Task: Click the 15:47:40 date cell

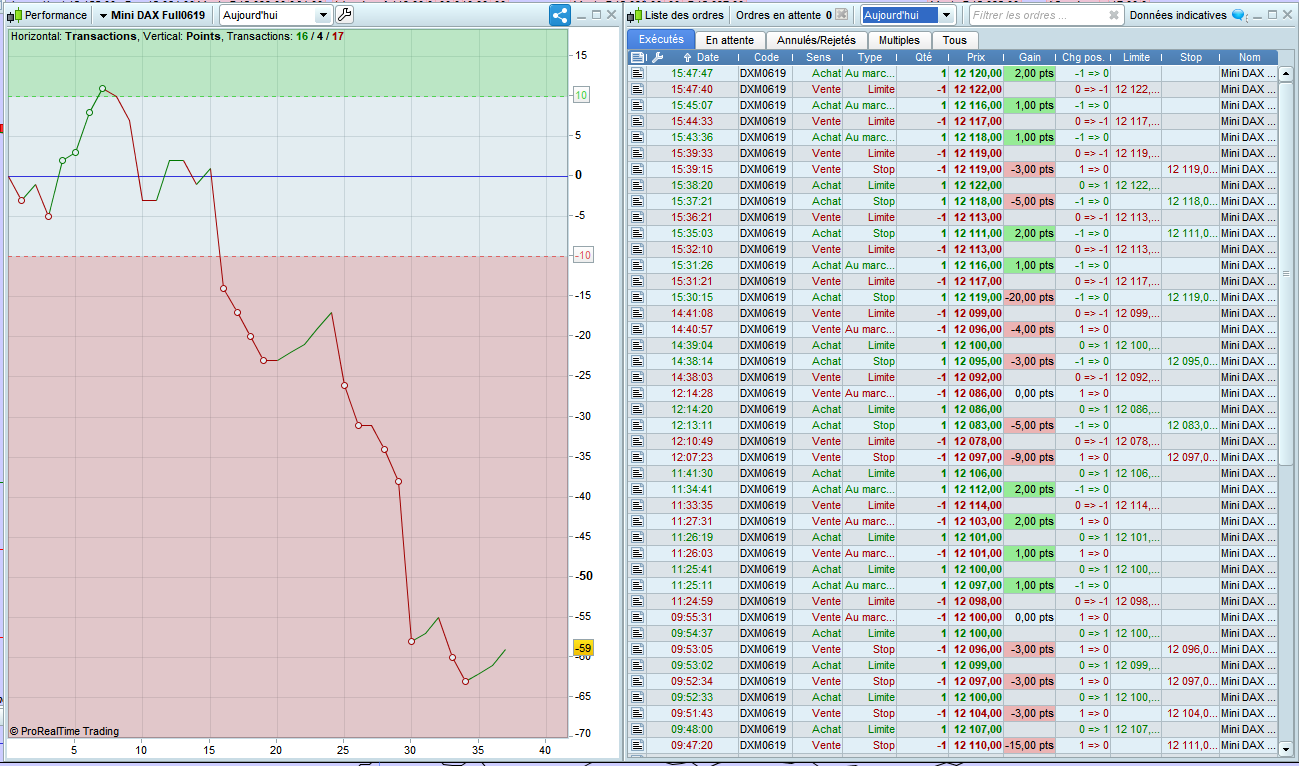Action: [692, 89]
